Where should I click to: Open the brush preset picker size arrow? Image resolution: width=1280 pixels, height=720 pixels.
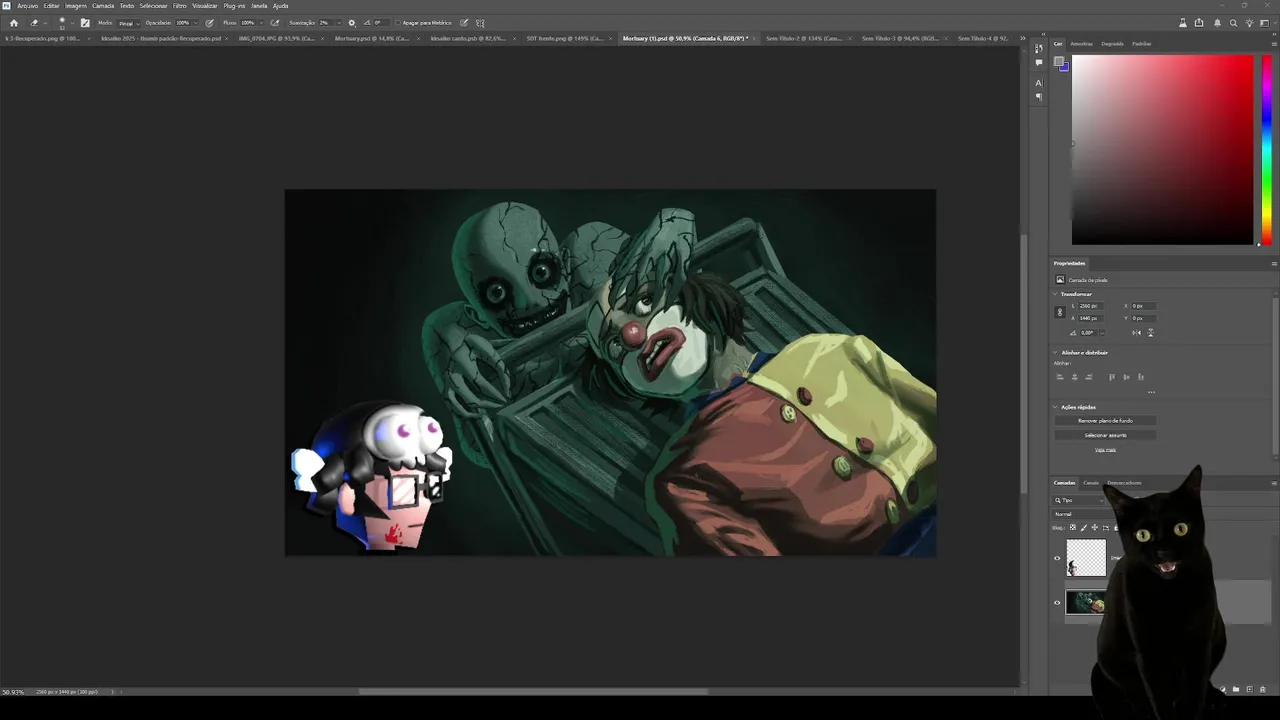tap(72, 22)
